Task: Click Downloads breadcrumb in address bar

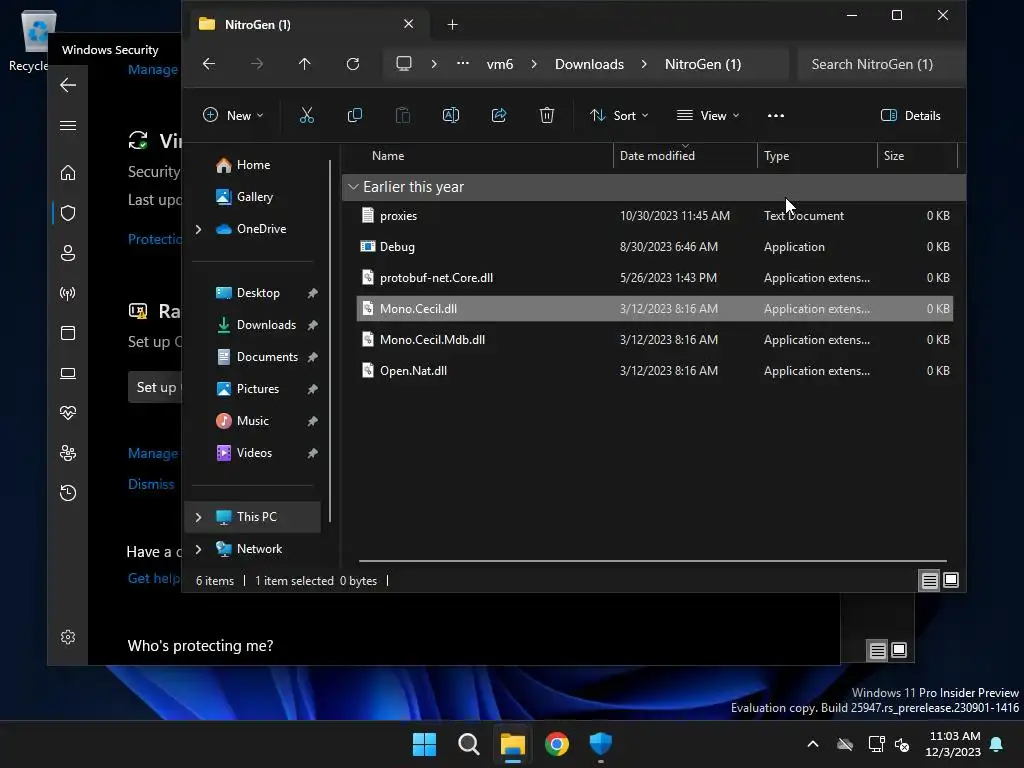Action: (589, 64)
